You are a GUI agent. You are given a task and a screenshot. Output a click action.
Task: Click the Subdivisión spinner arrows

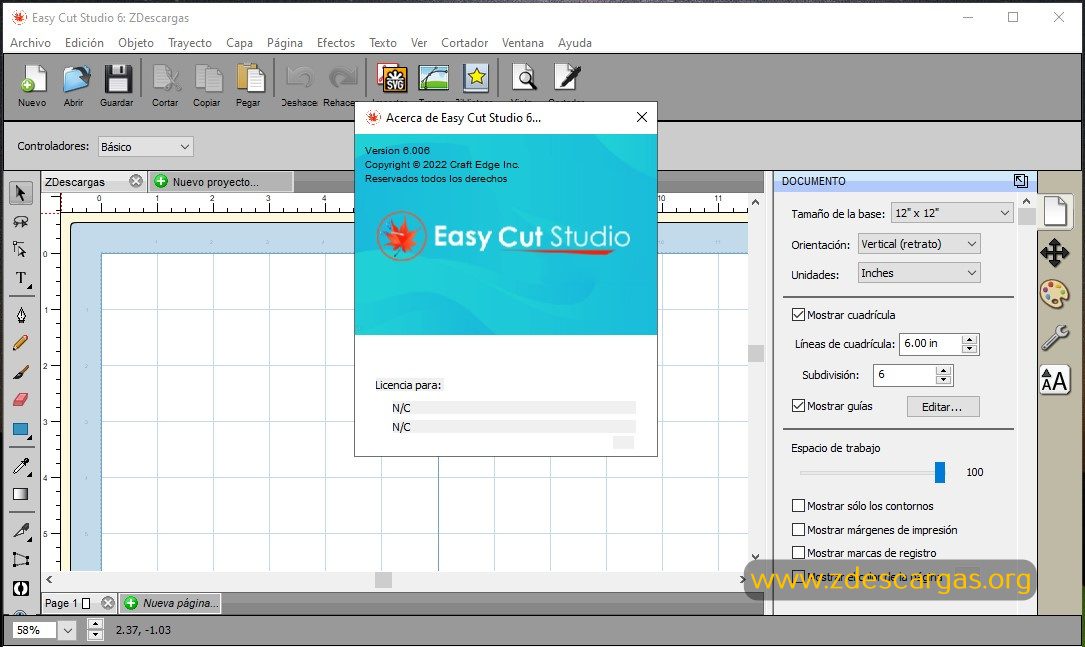point(944,375)
